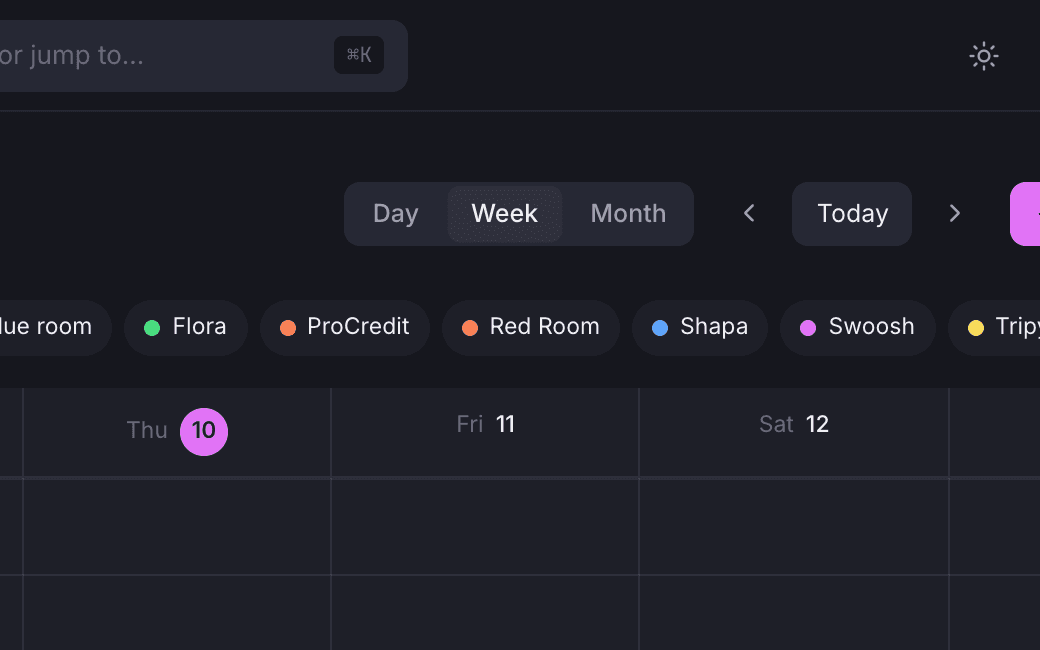This screenshot has height=650, width=1040.
Task: Go to previous week with left chevron
Action: point(749,214)
